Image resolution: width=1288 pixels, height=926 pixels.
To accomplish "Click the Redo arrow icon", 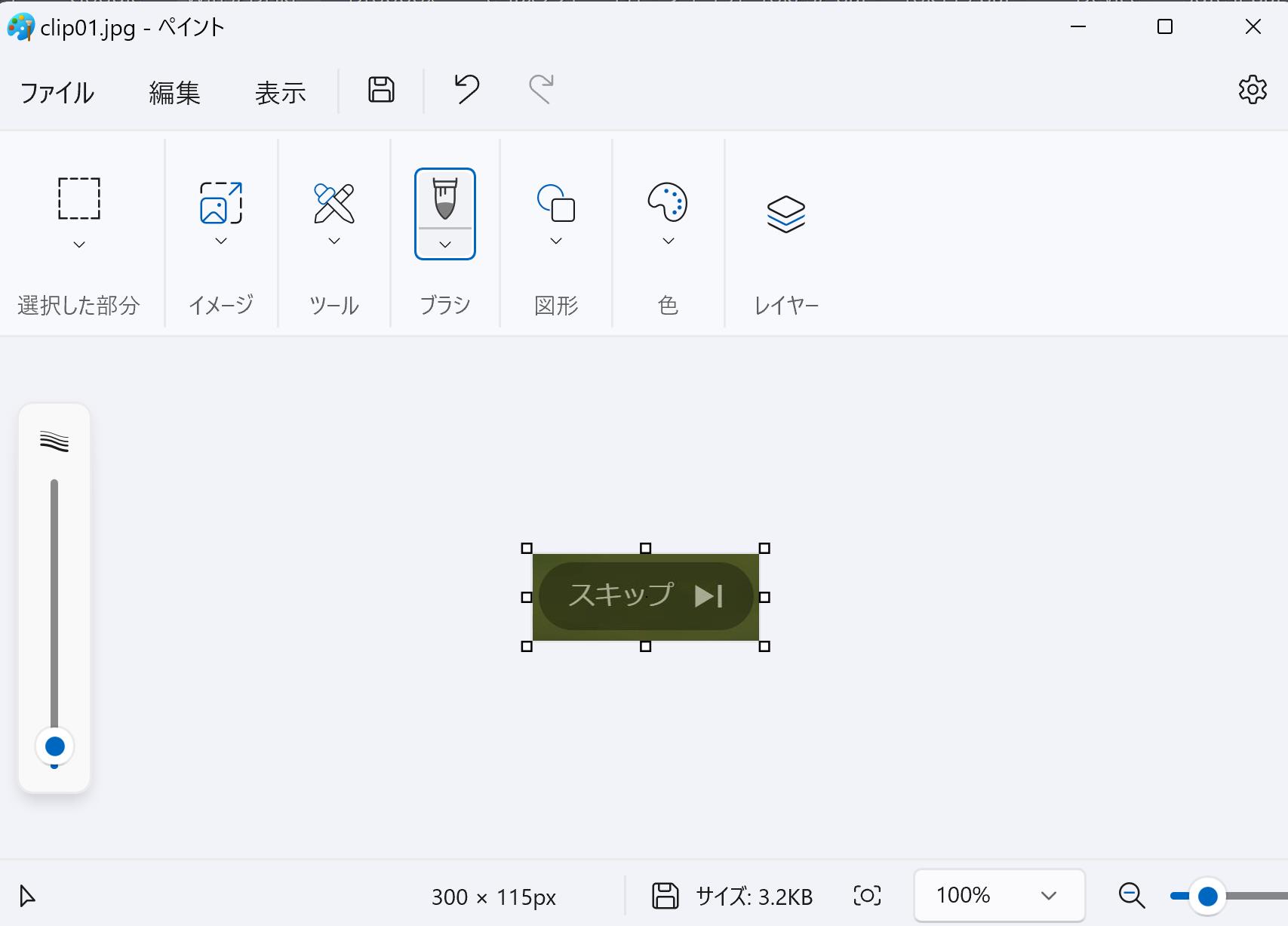I will 541,90.
